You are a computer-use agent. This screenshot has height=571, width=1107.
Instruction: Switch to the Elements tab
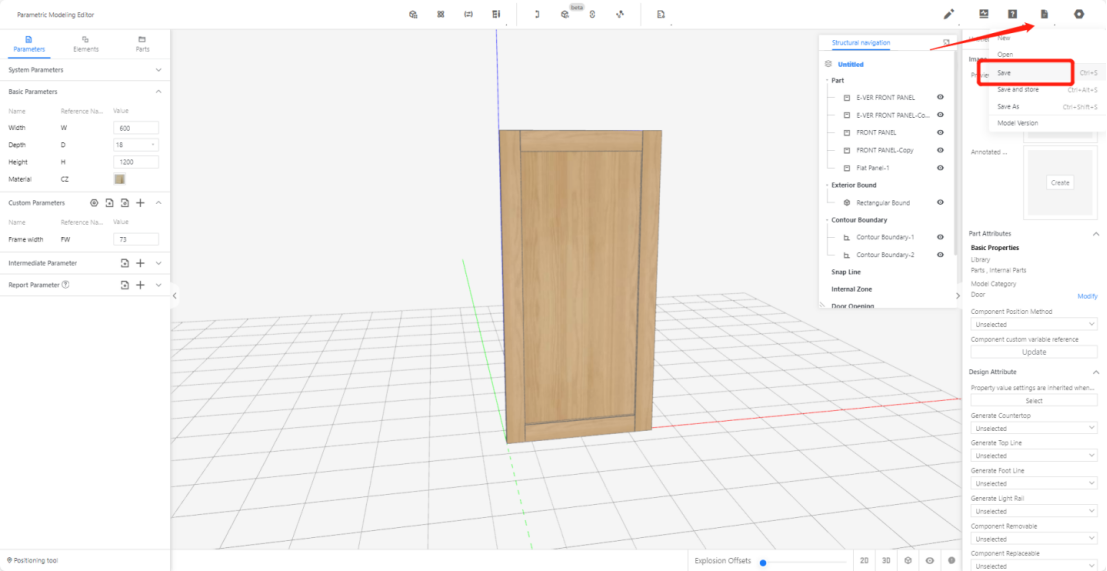85,43
